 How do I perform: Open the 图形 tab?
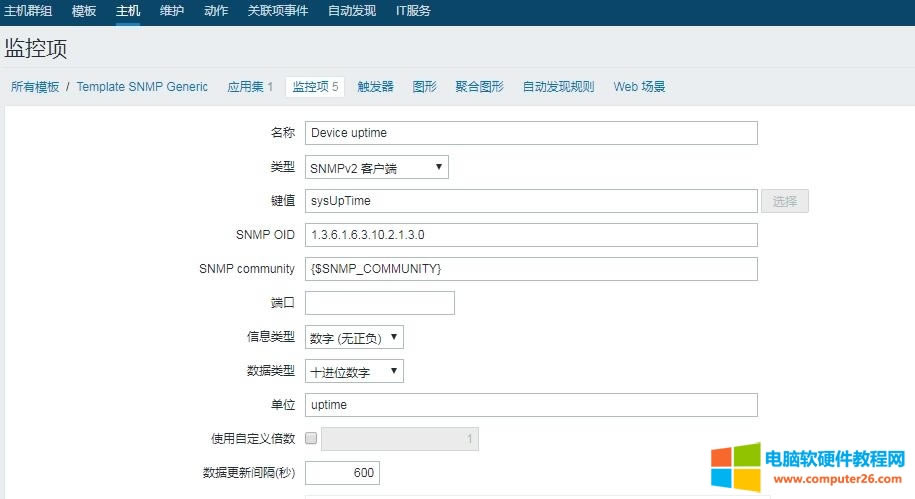424,87
